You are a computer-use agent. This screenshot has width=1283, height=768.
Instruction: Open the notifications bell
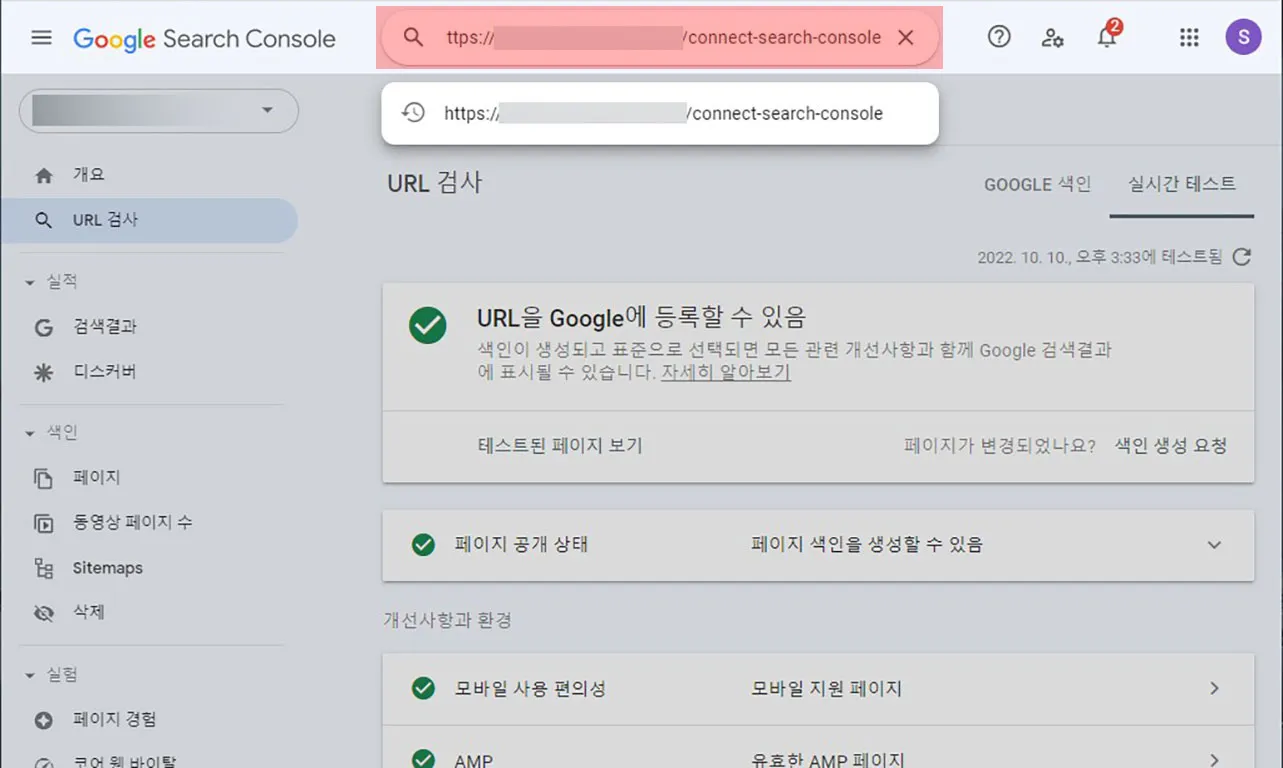click(x=1106, y=37)
